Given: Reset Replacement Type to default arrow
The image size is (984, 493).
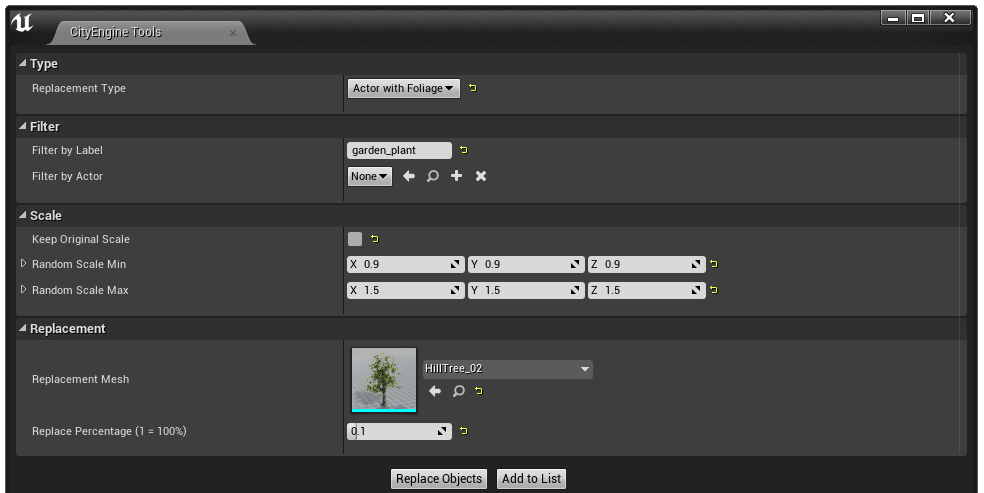Looking at the screenshot, I should point(473,88).
